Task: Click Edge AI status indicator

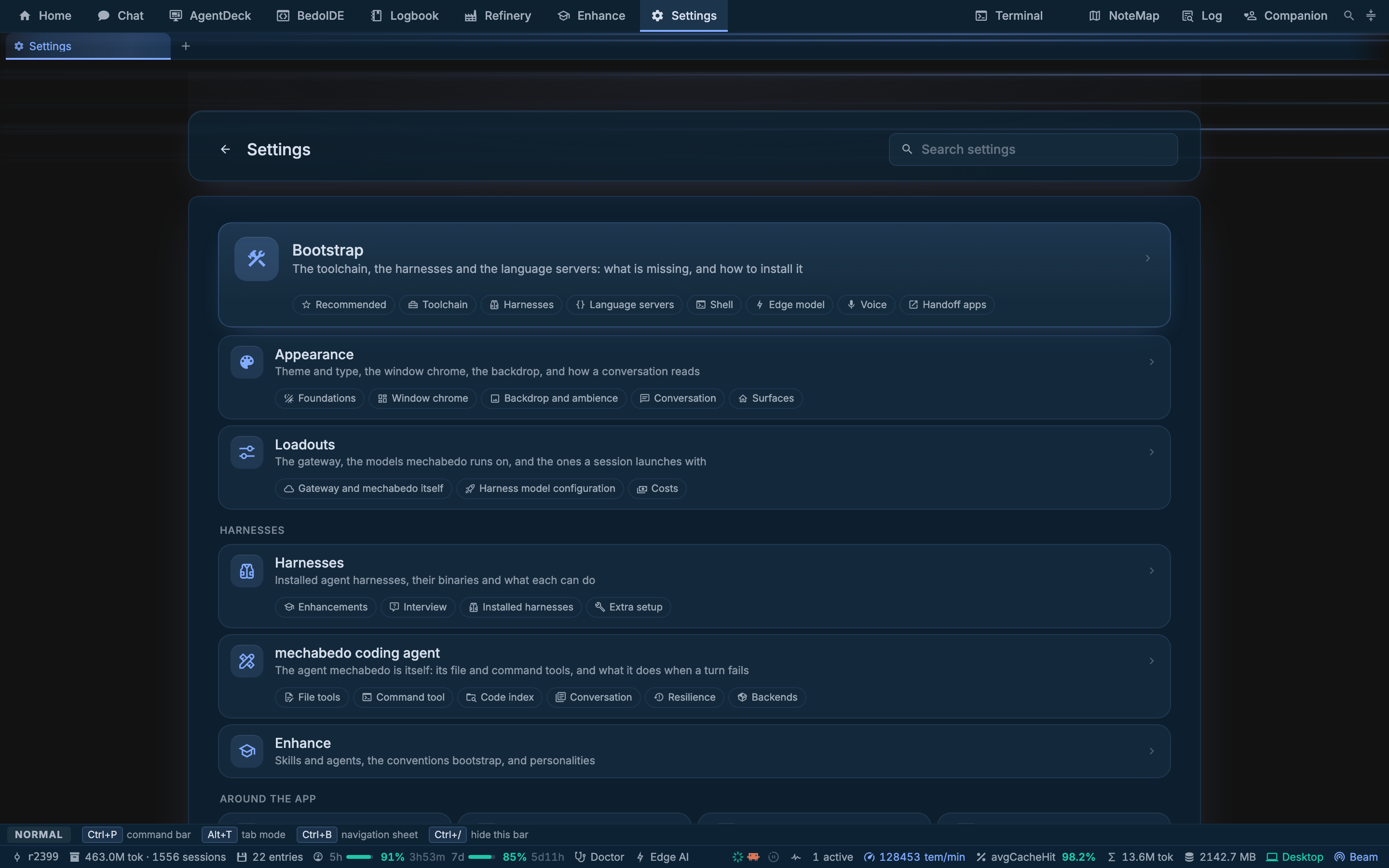Action: coord(662,856)
